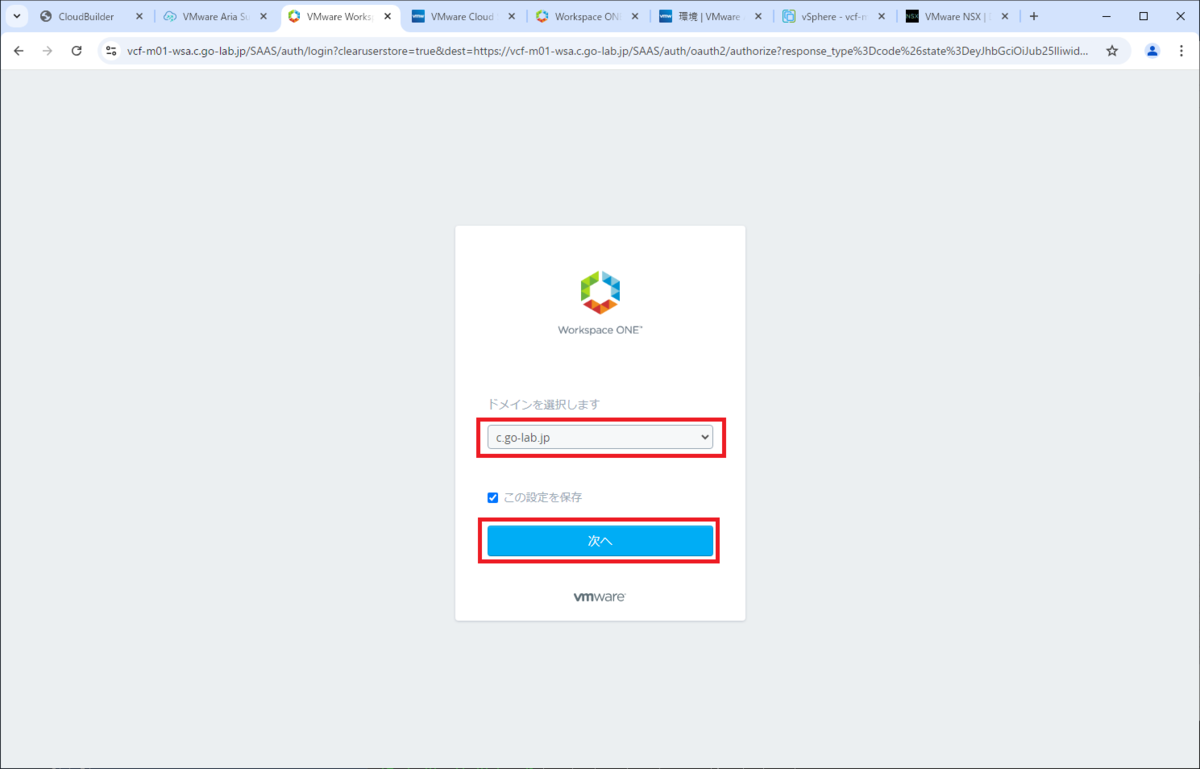Bookmark this page with star icon
1200x769 pixels.
pos(1112,50)
